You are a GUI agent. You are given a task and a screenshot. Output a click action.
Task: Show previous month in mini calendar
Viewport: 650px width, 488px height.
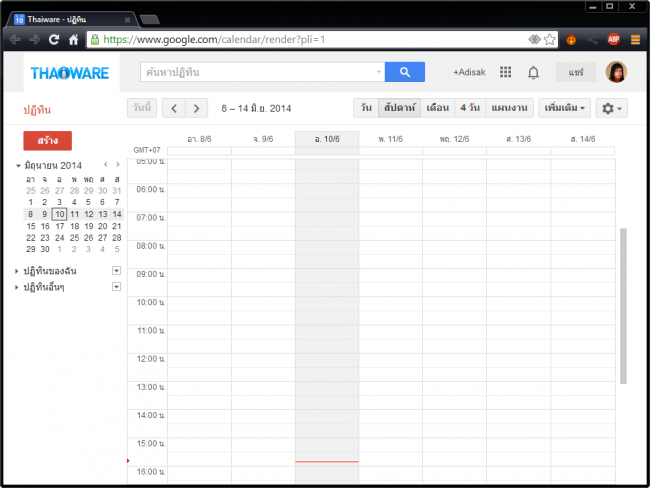(106, 165)
